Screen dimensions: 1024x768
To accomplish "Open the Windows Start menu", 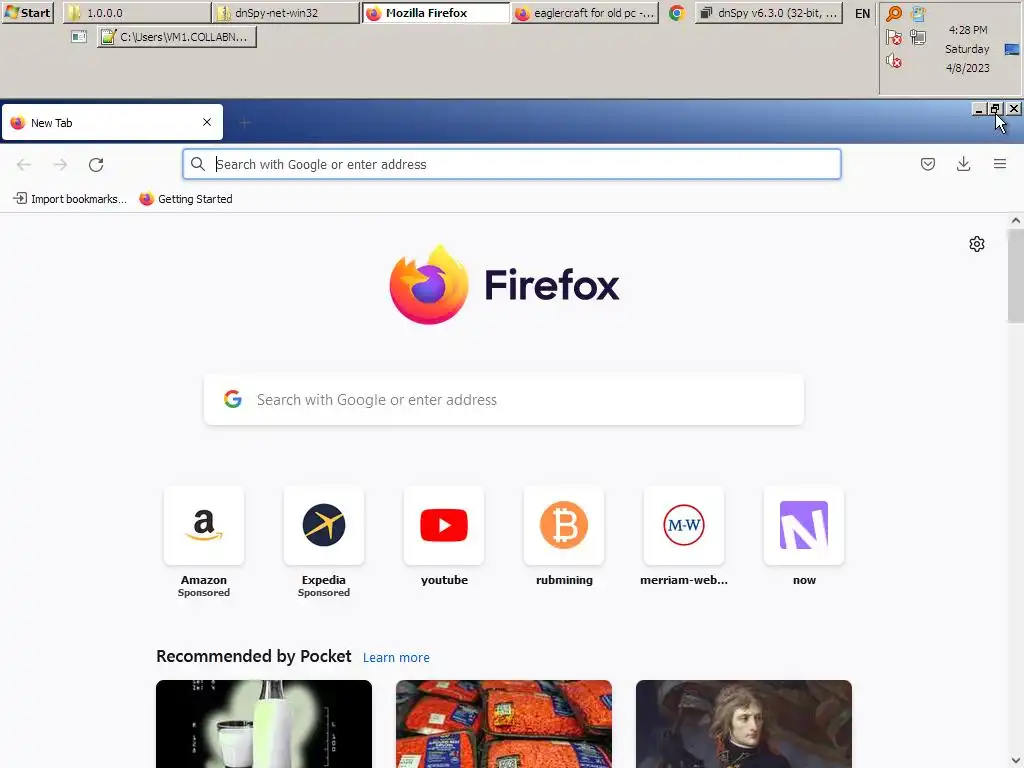I will click(27, 12).
